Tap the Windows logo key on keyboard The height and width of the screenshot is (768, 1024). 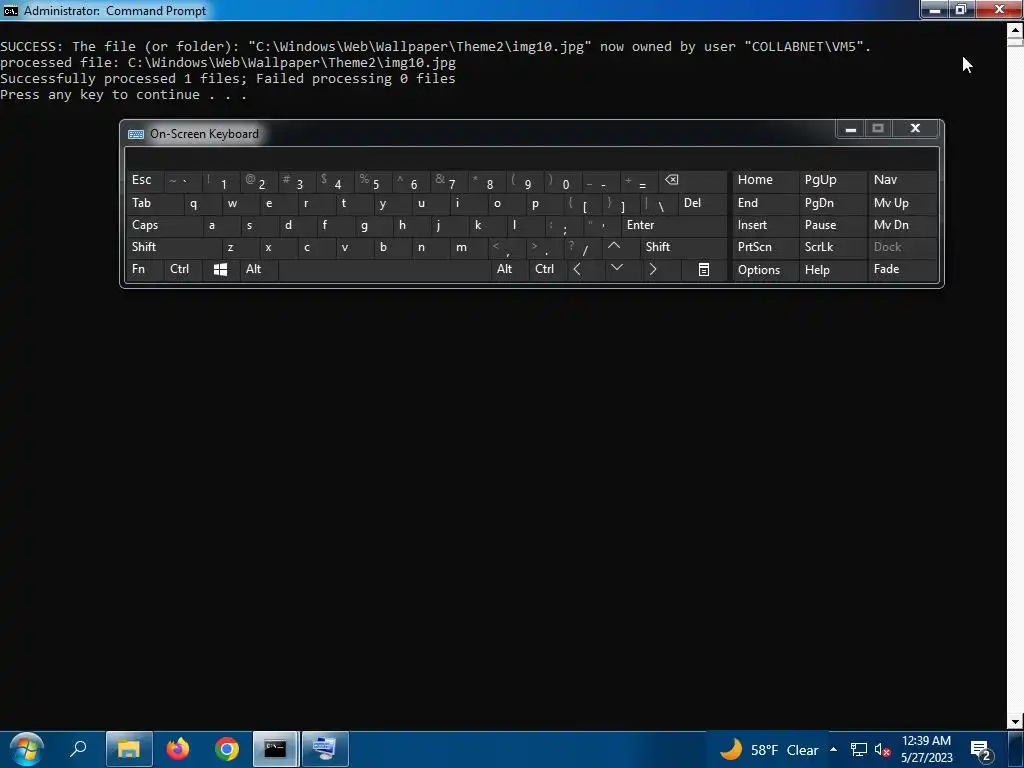coord(221,269)
